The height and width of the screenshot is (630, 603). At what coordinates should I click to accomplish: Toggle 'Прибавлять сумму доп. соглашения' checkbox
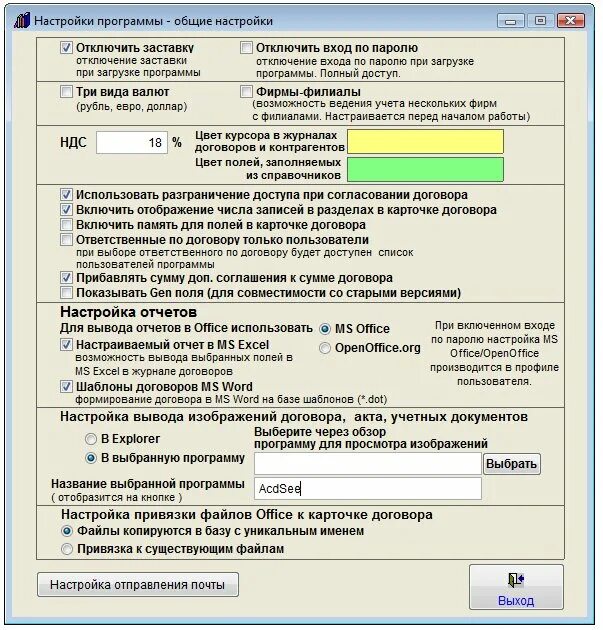click(x=66, y=278)
